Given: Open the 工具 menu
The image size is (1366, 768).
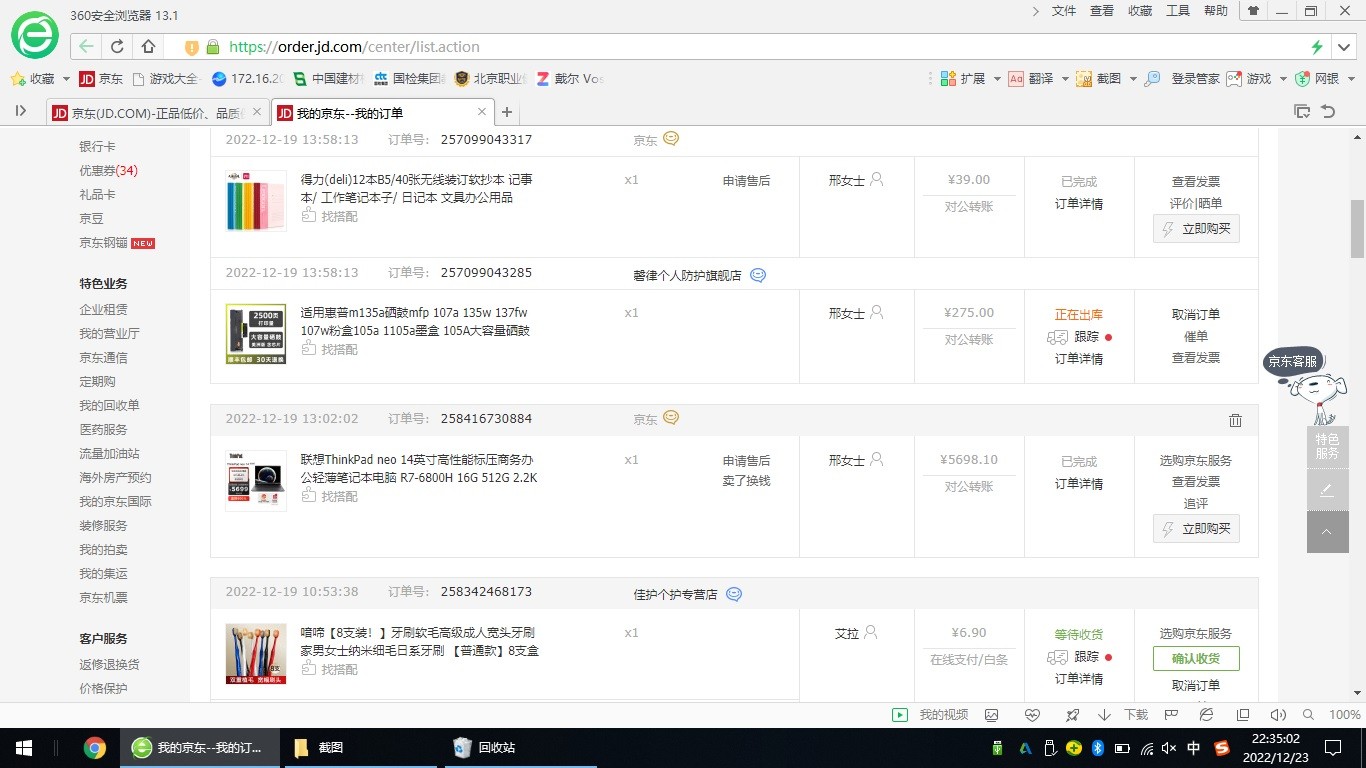Looking at the screenshot, I should coord(1178,11).
